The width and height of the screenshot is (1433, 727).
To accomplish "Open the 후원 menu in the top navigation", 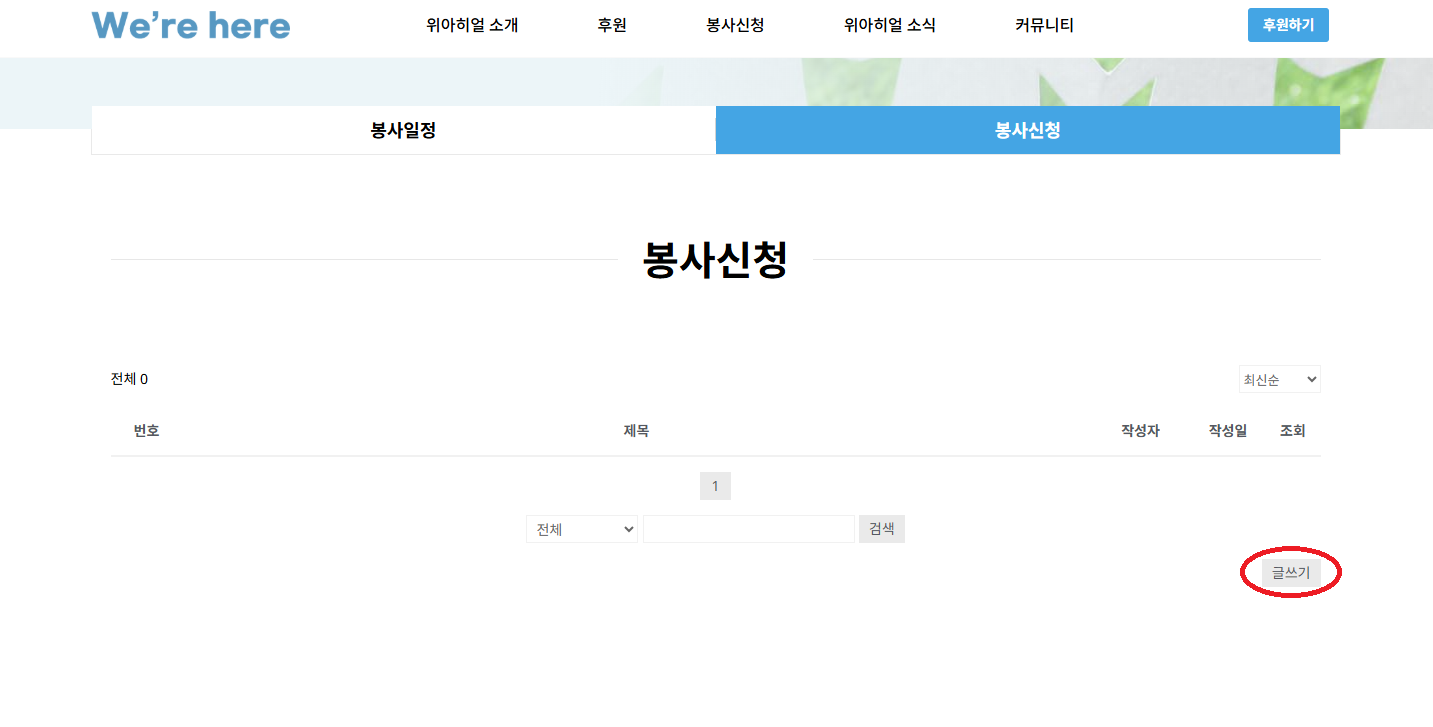I will tap(612, 25).
